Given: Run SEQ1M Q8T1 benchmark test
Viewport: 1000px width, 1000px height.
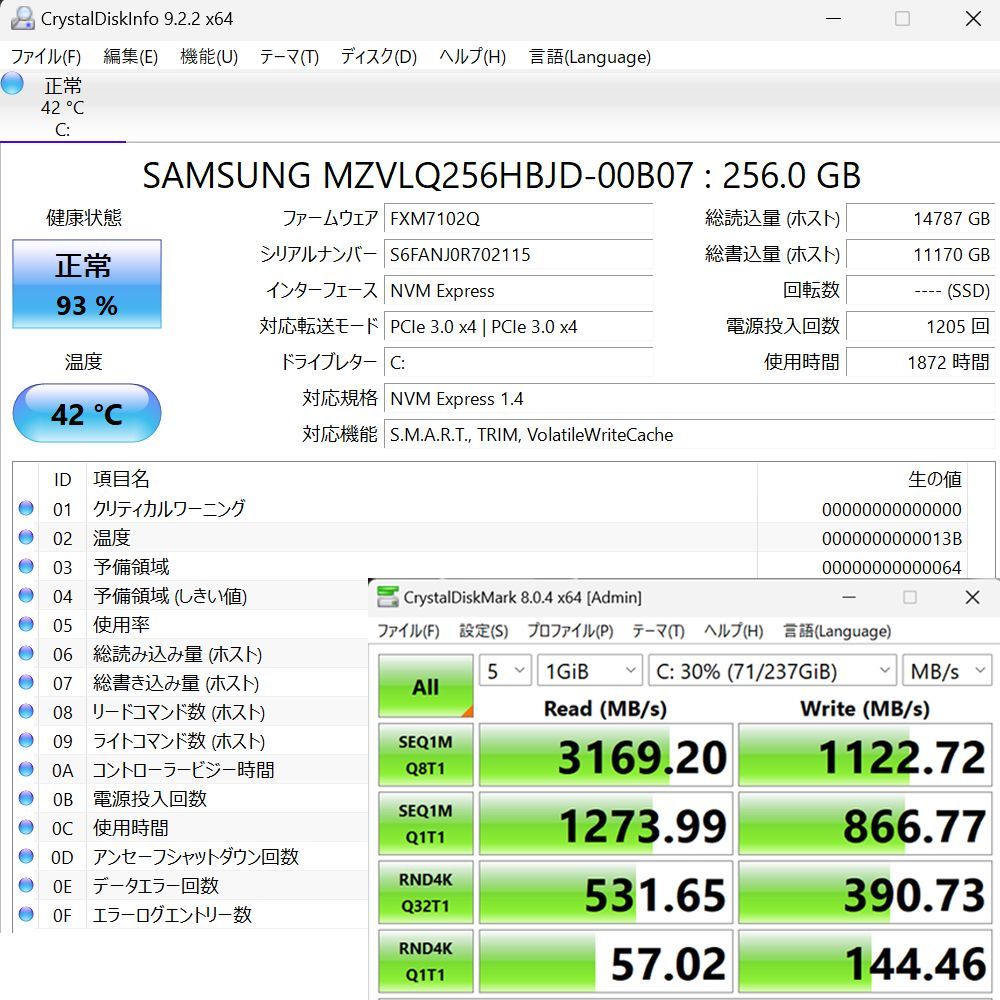Looking at the screenshot, I should [425, 755].
